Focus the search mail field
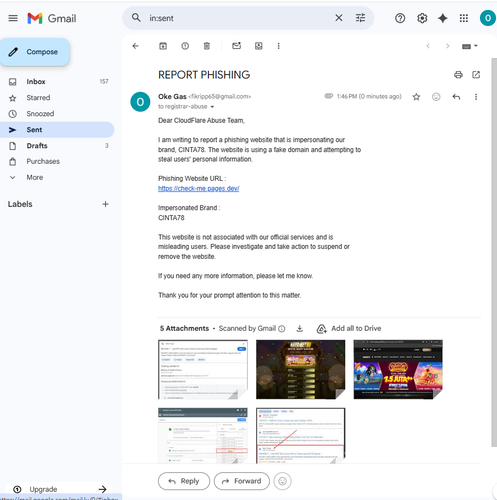Image resolution: width=497 pixels, height=500 pixels. click(x=239, y=18)
